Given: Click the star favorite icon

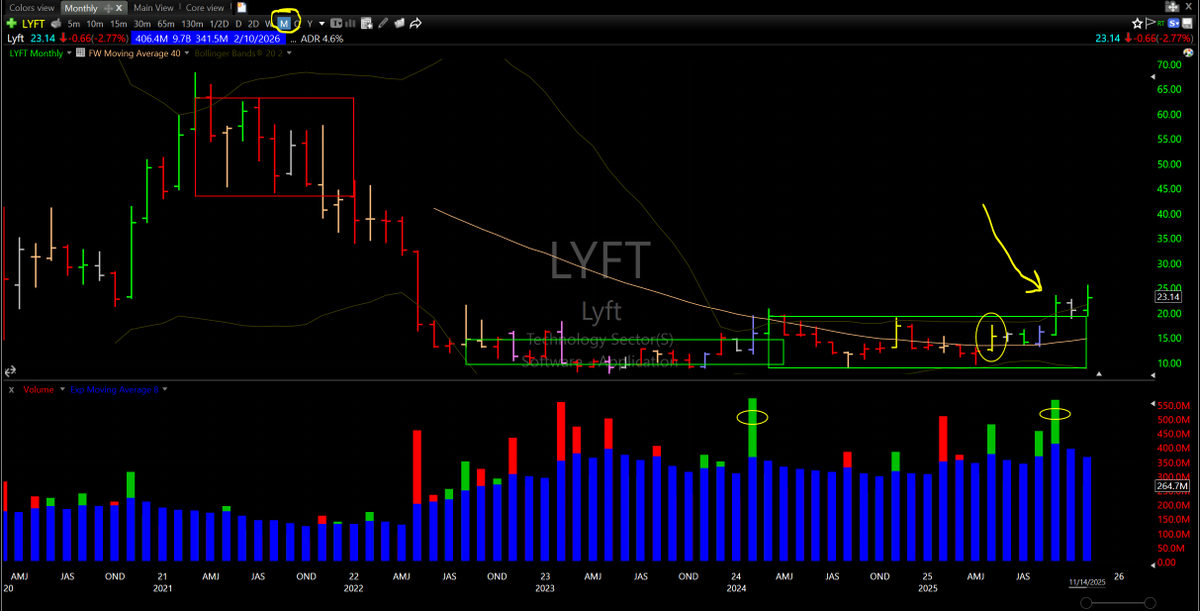Looking at the screenshot, I should [1137, 23].
